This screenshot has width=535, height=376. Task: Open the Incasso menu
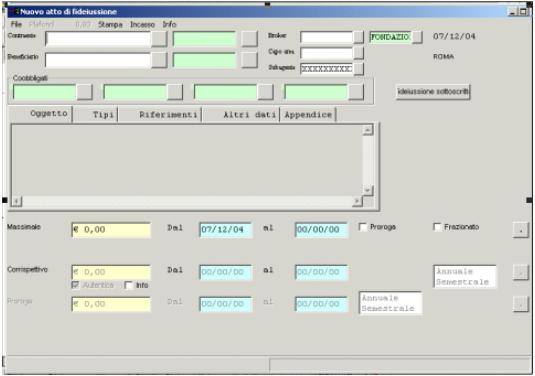pos(142,25)
